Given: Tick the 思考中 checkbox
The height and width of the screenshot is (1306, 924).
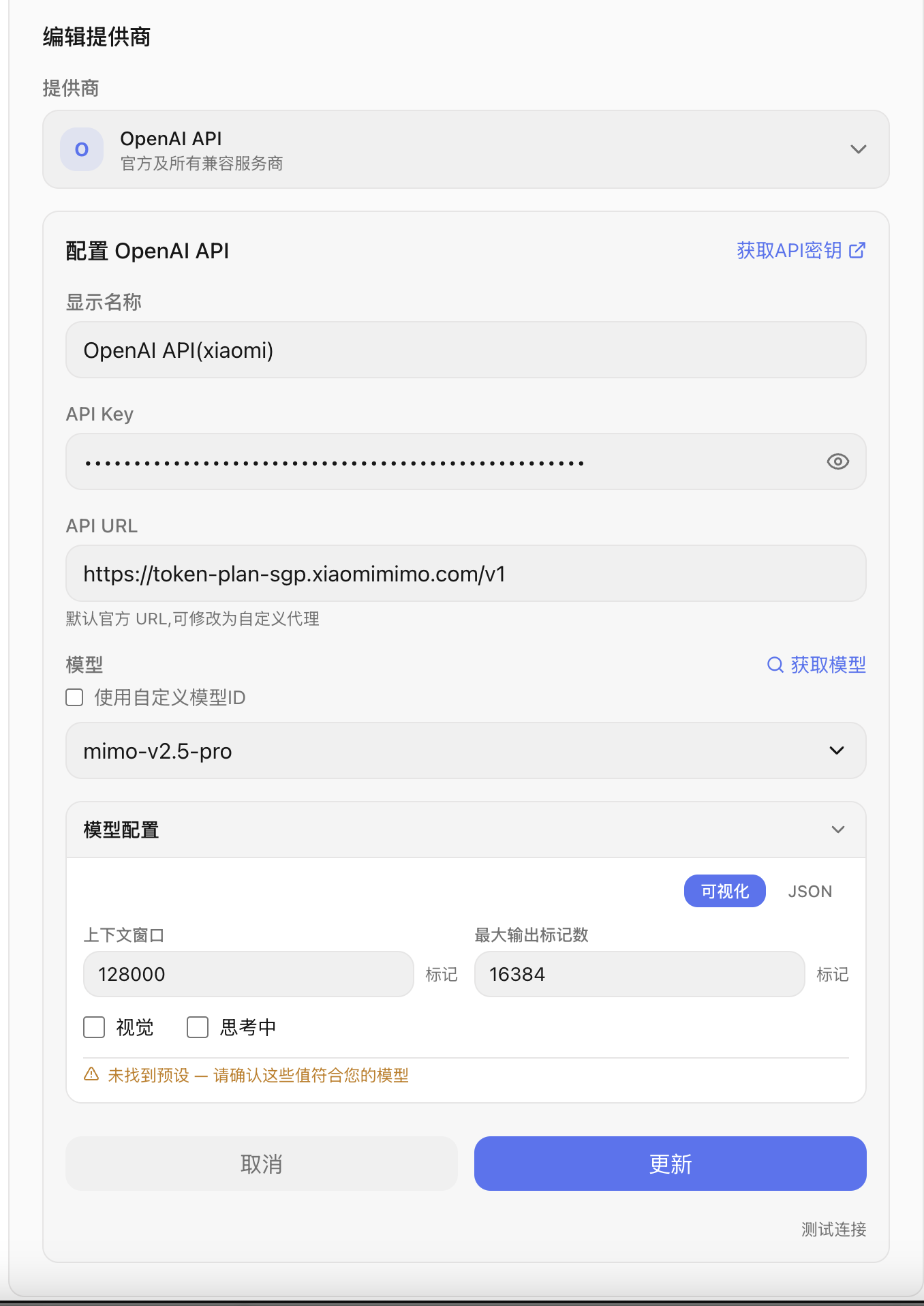Looking at the screenshot, I should coord(198,1027).
